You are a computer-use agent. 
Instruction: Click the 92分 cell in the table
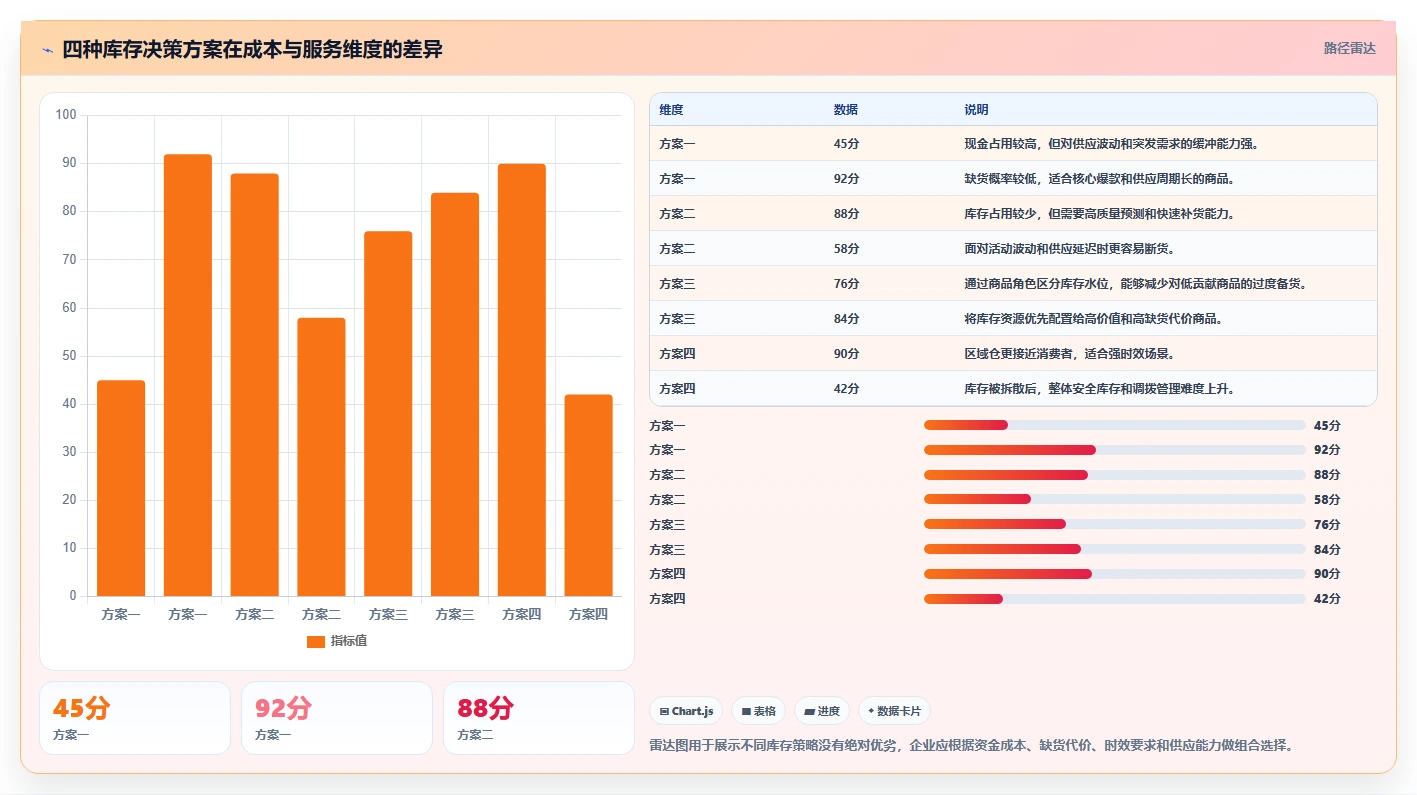pos(846,179)
